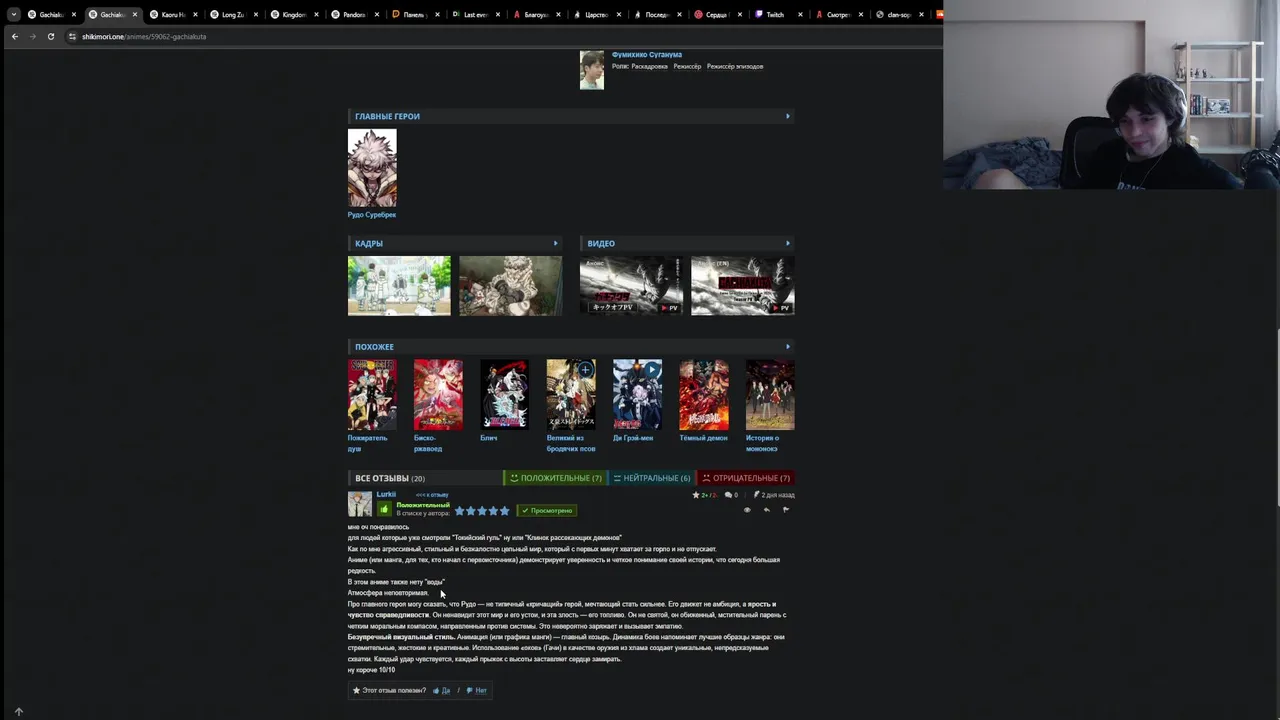This screenshot has width=1280, height=720.
Task: Vote Нет for review helpfulness
Action: [x=477, y=691]
